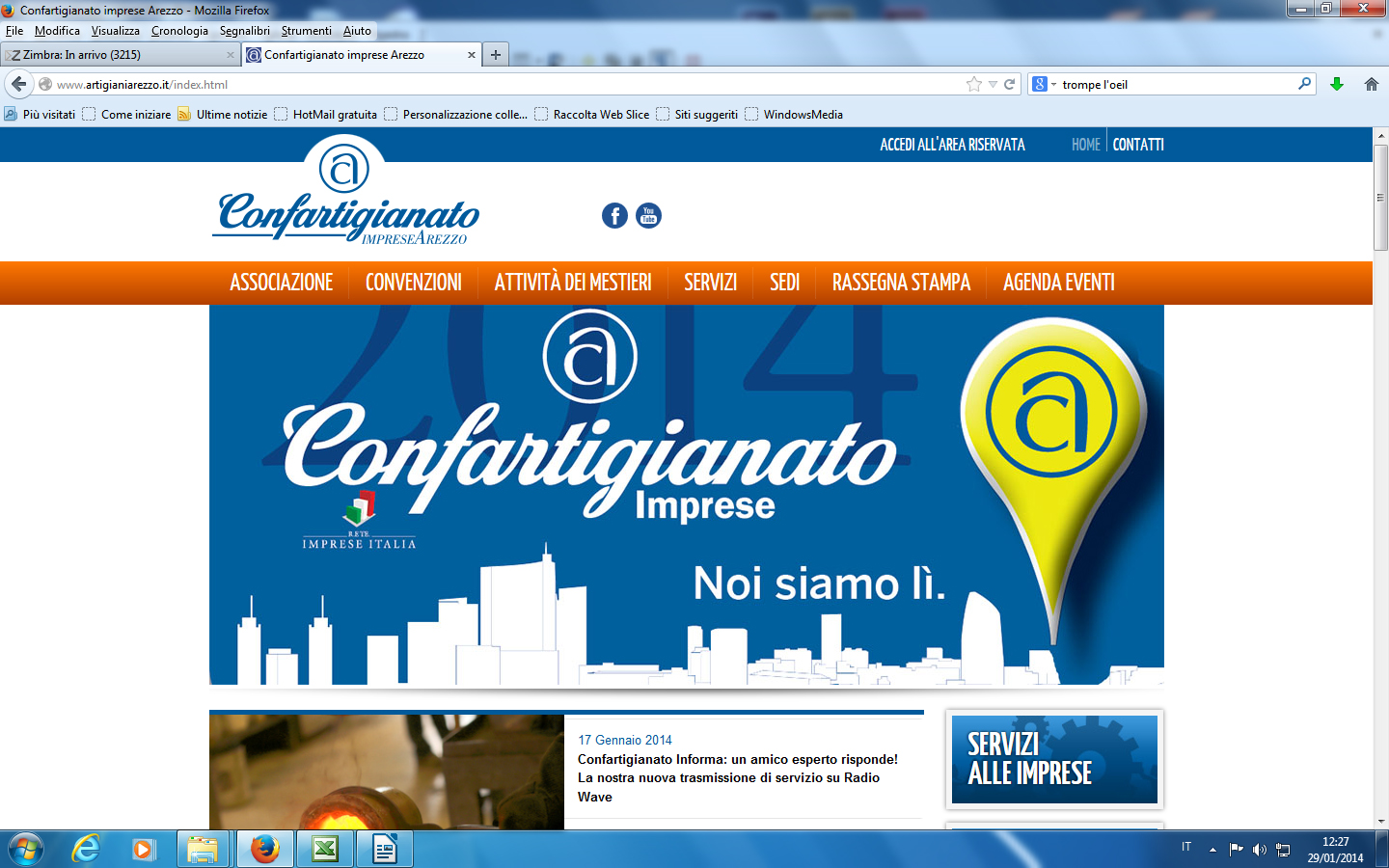Launch Internet Explorer from the taskbar
The width and height of the screenshot is (1389, 868).
click(x=86, y=850)
